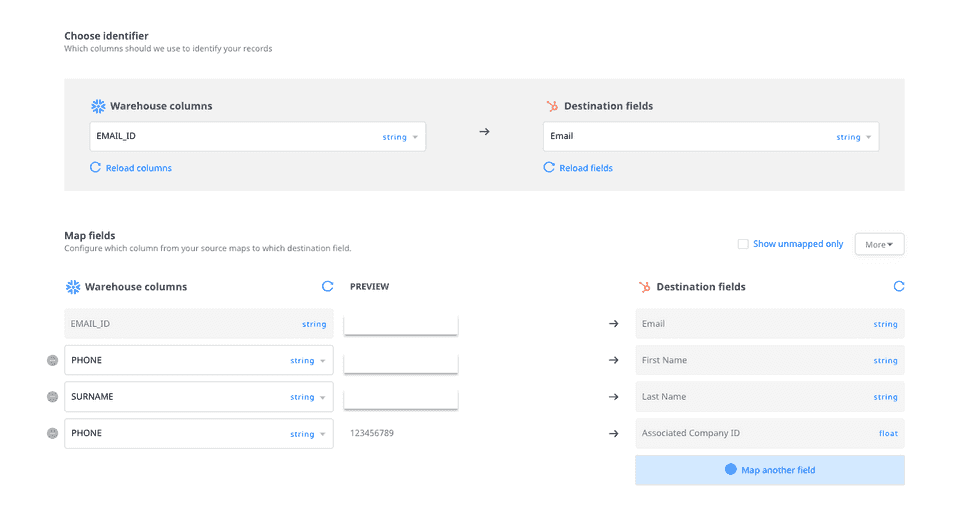Enable the Show unmapped only checkbox
The height and width of the screenshot is (512, 960).
pyautogui.click(x=743, y=244)
